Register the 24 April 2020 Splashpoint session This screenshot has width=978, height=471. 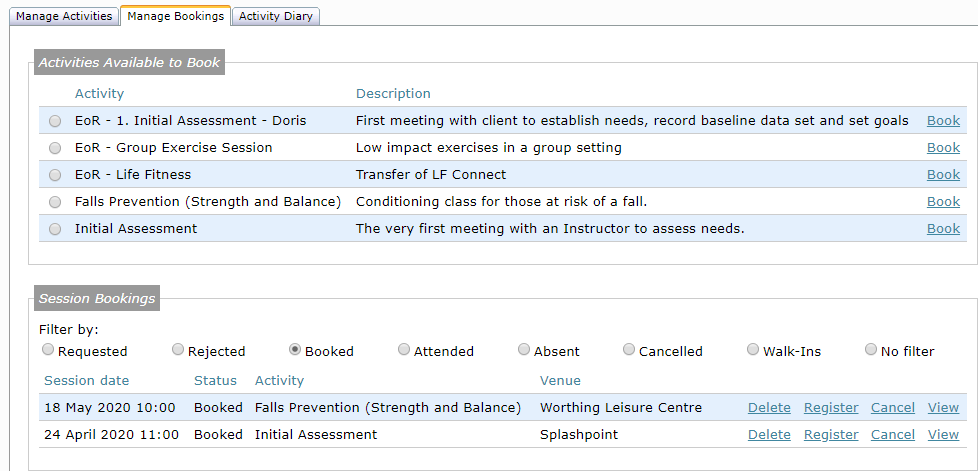pos(831,435)
